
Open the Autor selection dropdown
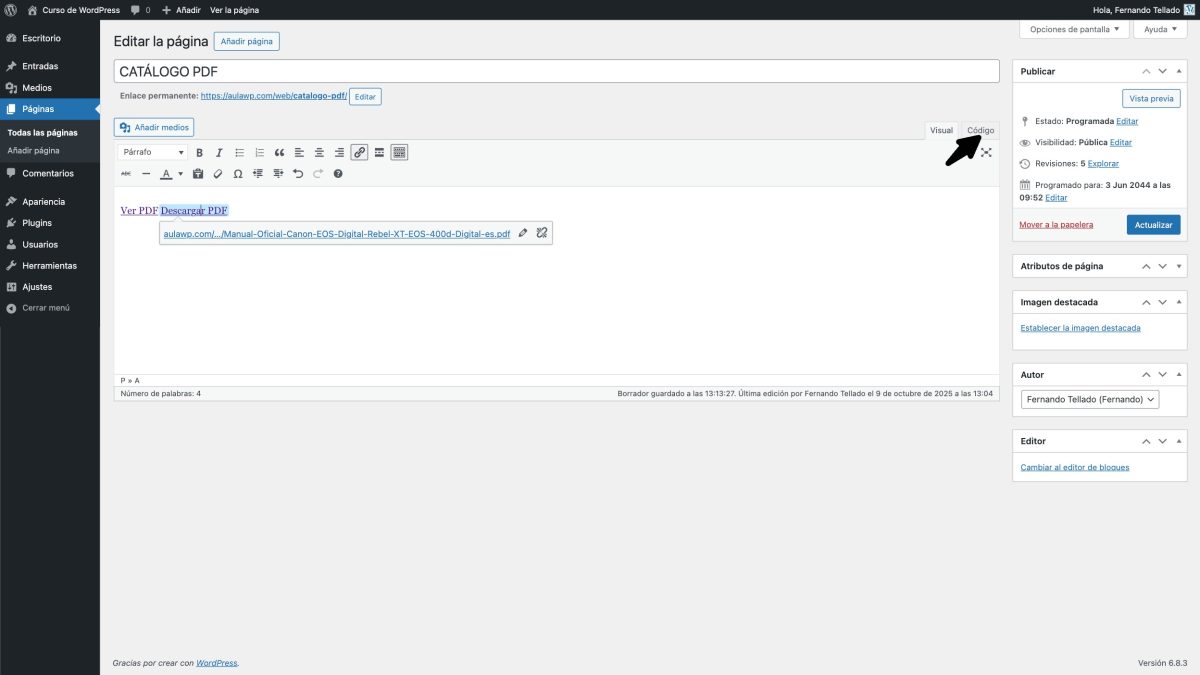pyautogui.click(x=1090, y=399)
